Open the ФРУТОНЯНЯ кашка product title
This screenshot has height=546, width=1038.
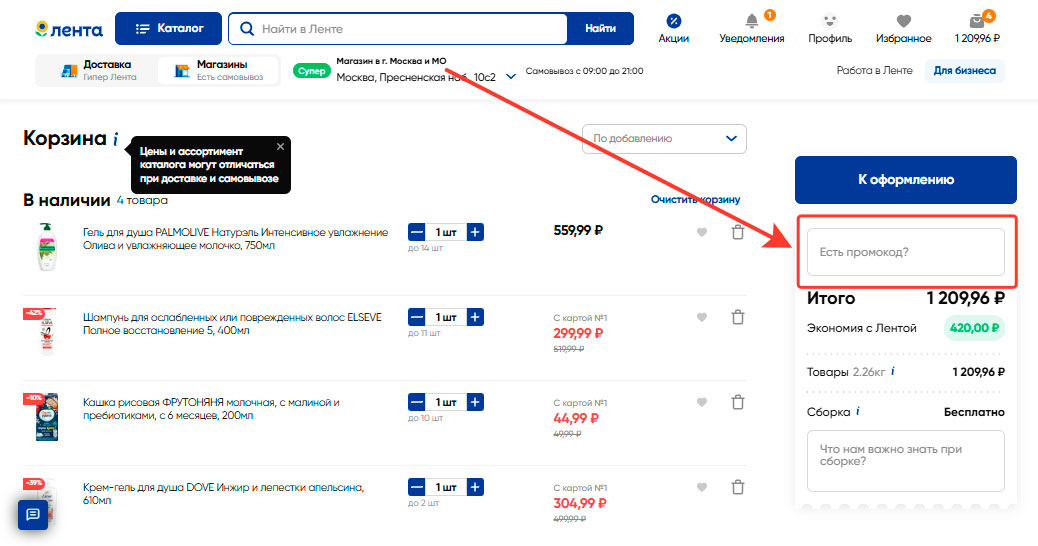pos(211,408)
